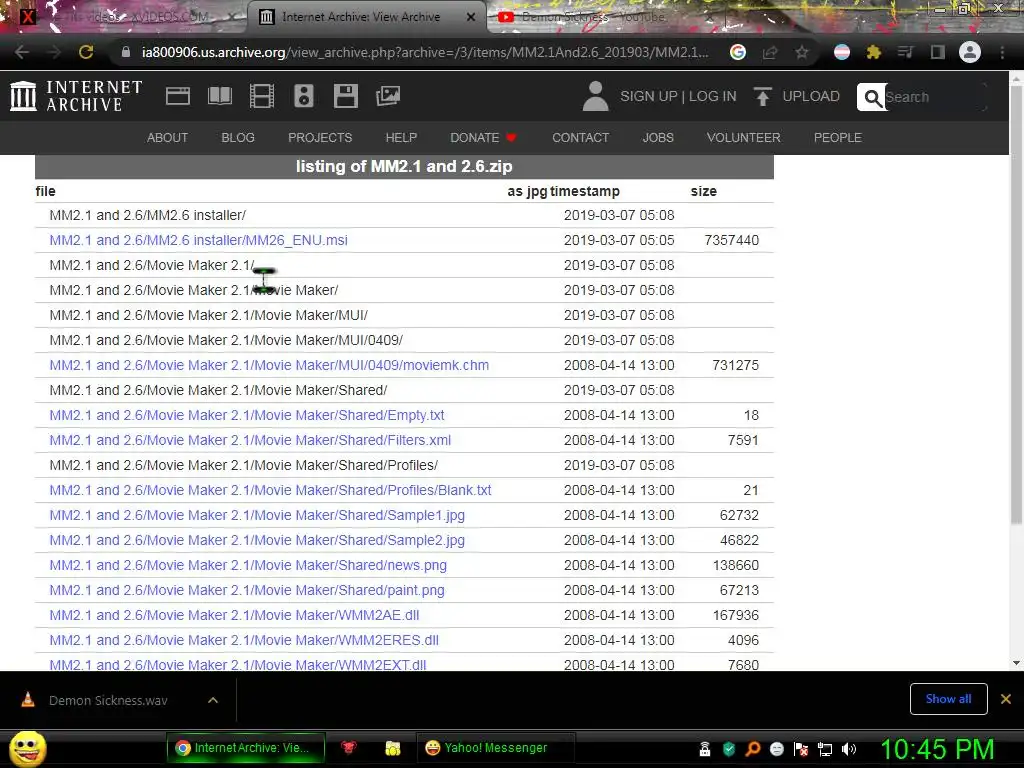Click the share page icon in the address bar

[770, 52]
